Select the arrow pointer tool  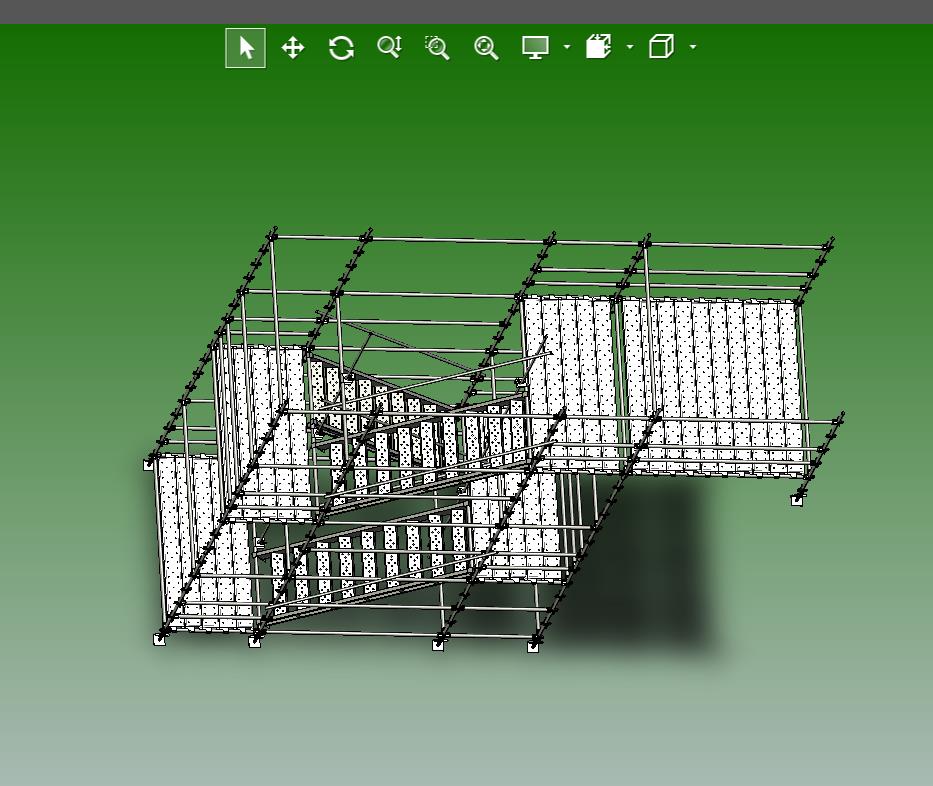click(x=245, y=48)
